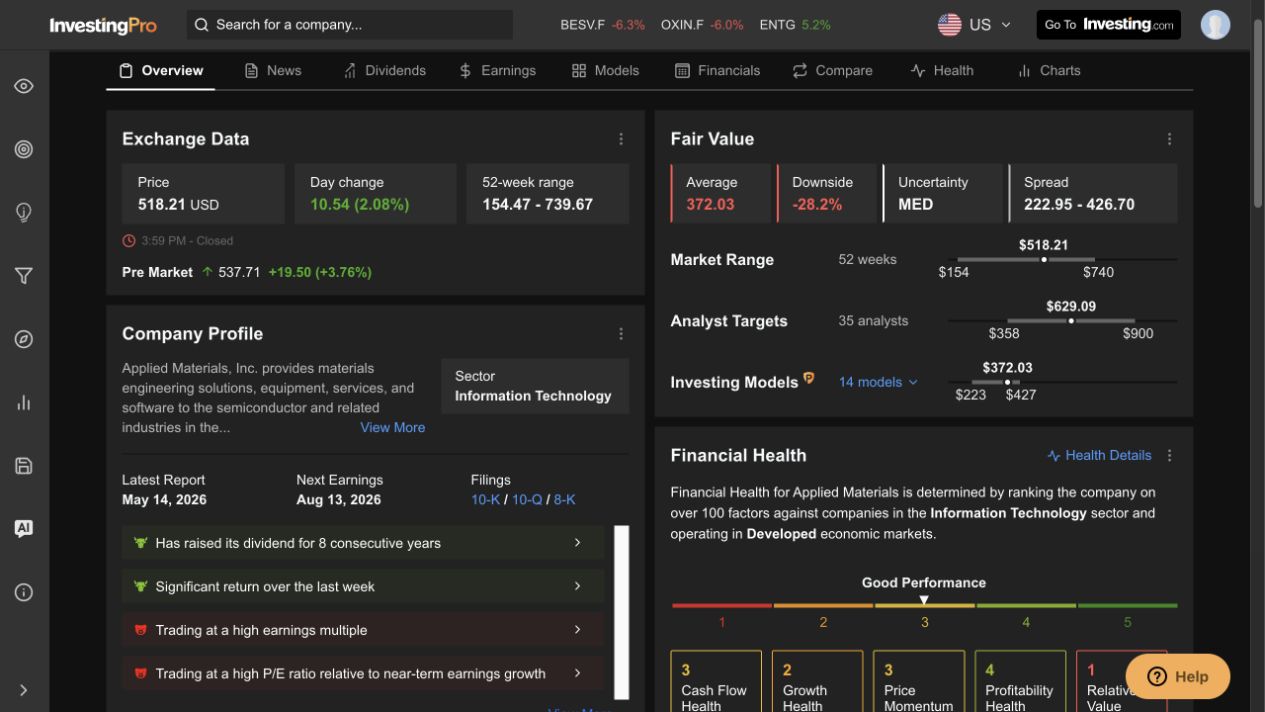
Task: Expand significant return last week tip
Action: [x=363, y=587]
